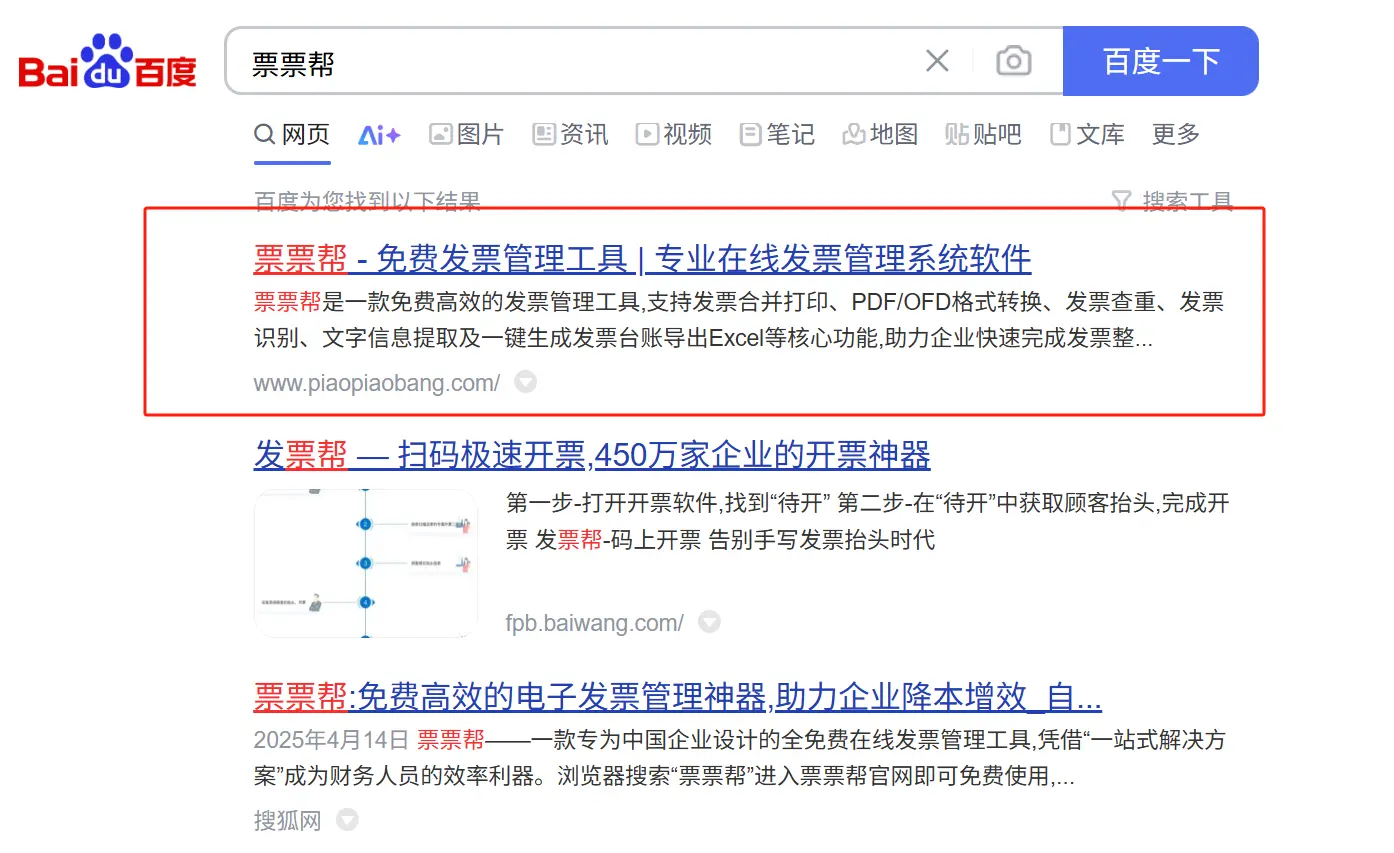Switch to the 图片 tab
The width and height of the screenshot is (1394, 853).
click(x=466, y=135)
